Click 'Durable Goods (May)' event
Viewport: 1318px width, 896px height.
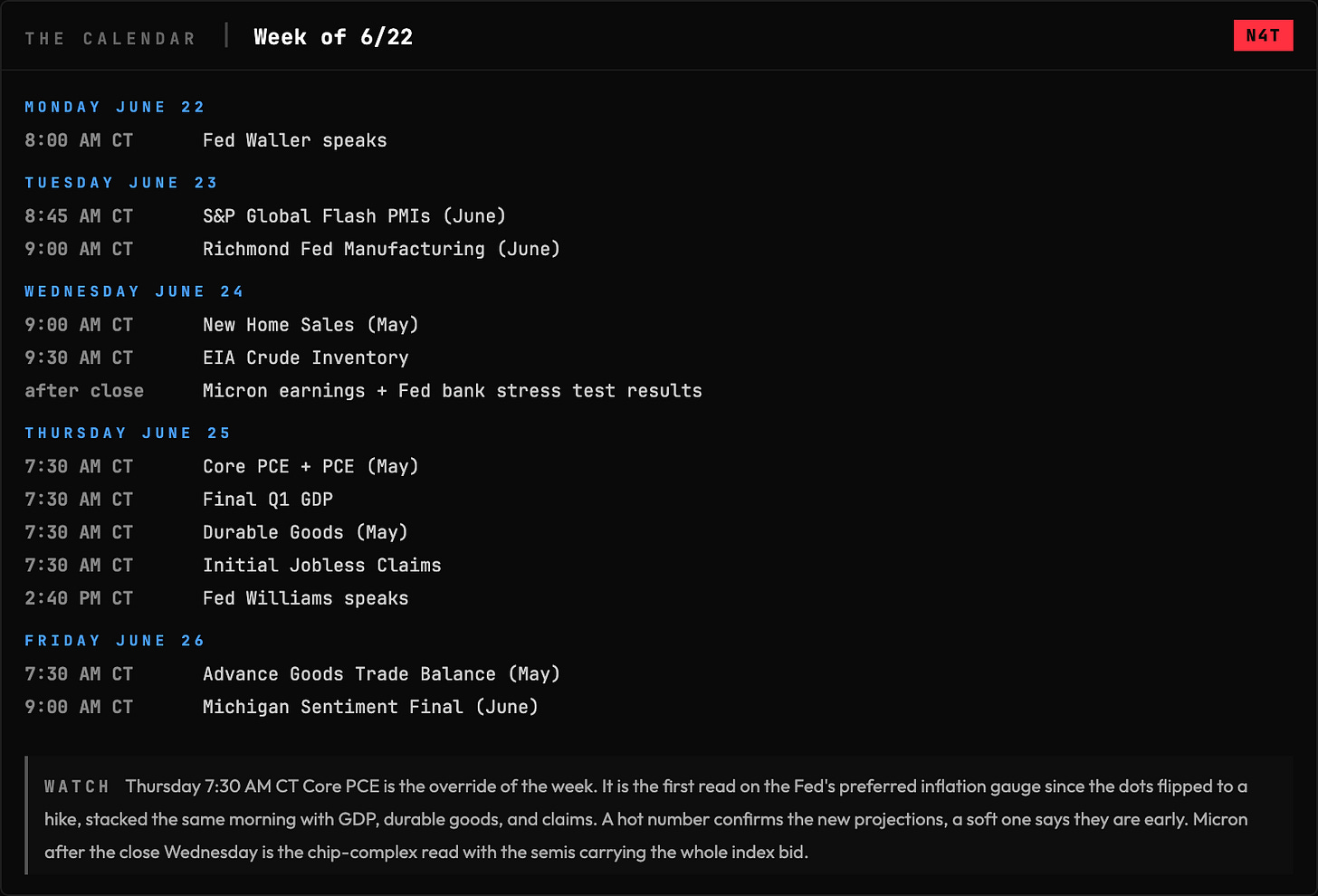click(x=305, y=532)
